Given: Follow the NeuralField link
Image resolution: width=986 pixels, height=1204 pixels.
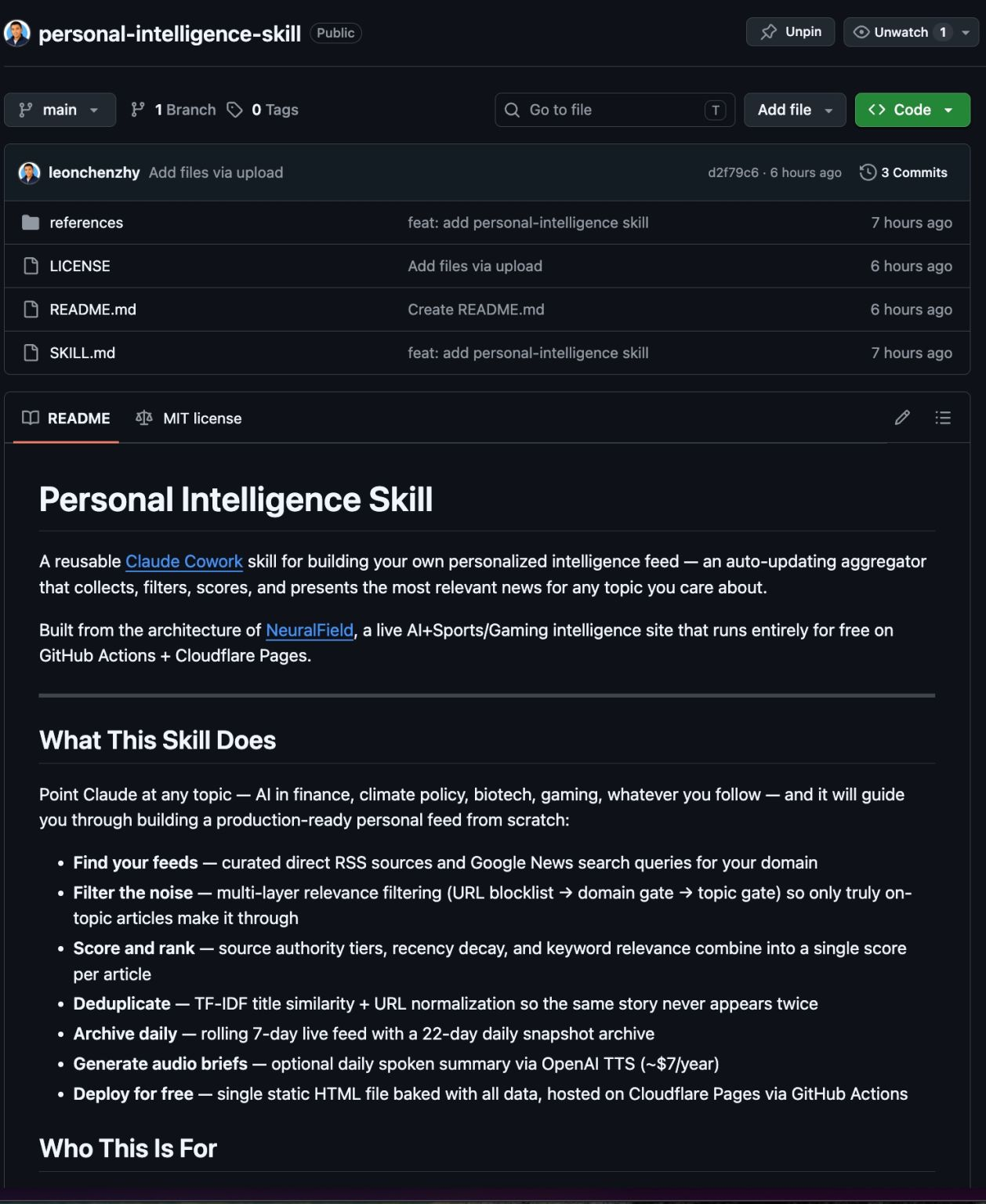Looking at the screenshot, I should [309, 629].
